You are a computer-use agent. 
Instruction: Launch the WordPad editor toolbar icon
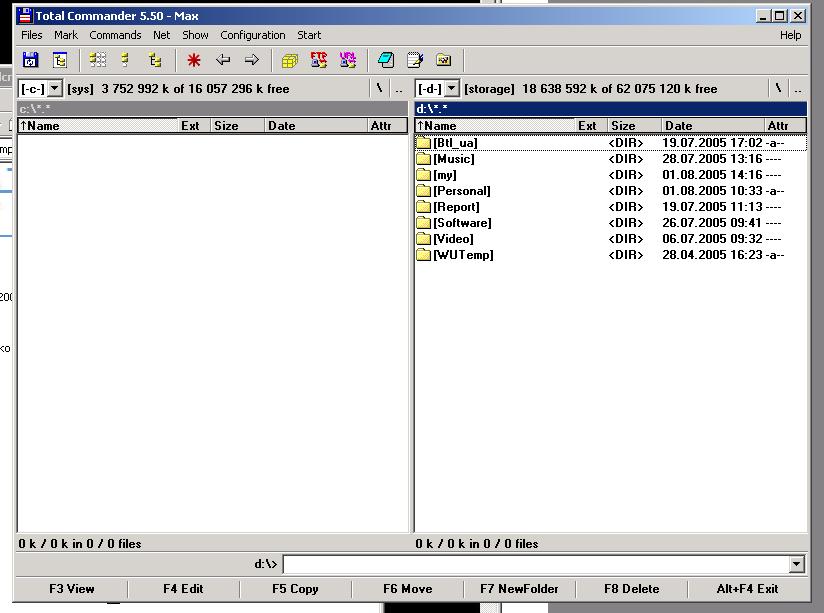[415, 60]
